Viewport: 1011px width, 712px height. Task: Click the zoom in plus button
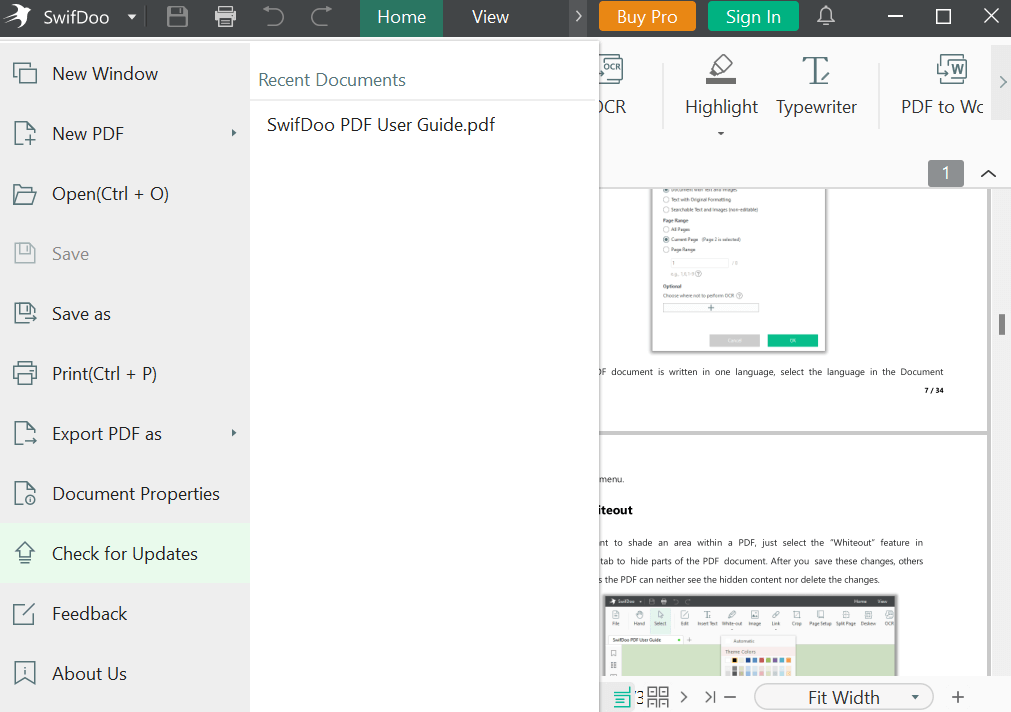coord(958,697)
